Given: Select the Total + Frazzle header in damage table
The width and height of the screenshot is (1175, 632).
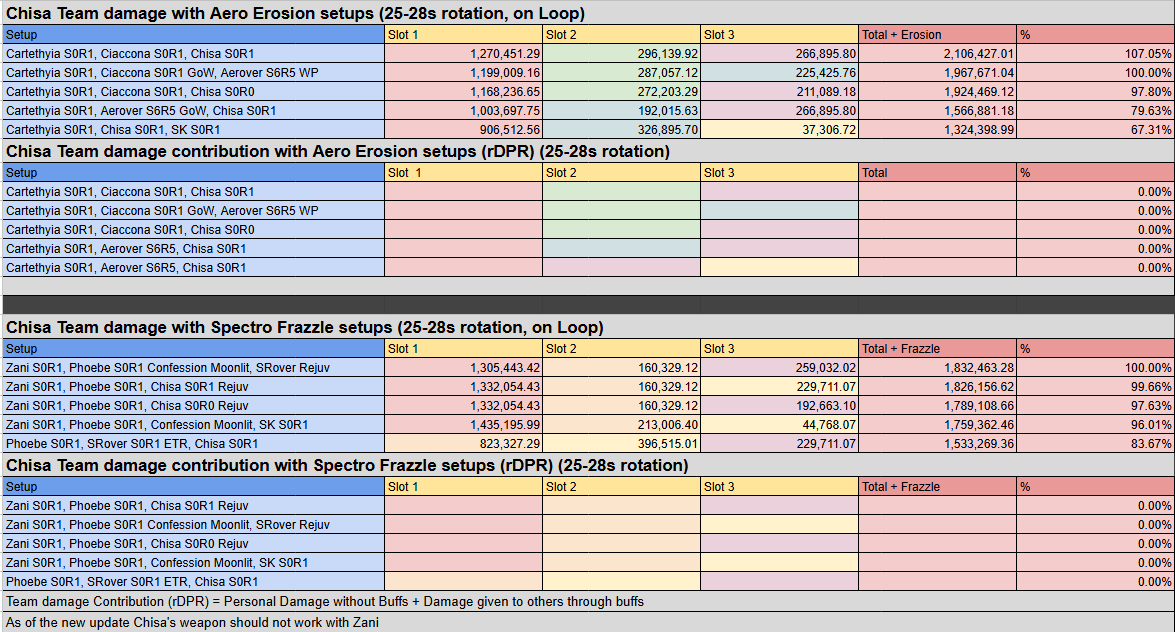Looking at the screenshot, I should 937,349.
